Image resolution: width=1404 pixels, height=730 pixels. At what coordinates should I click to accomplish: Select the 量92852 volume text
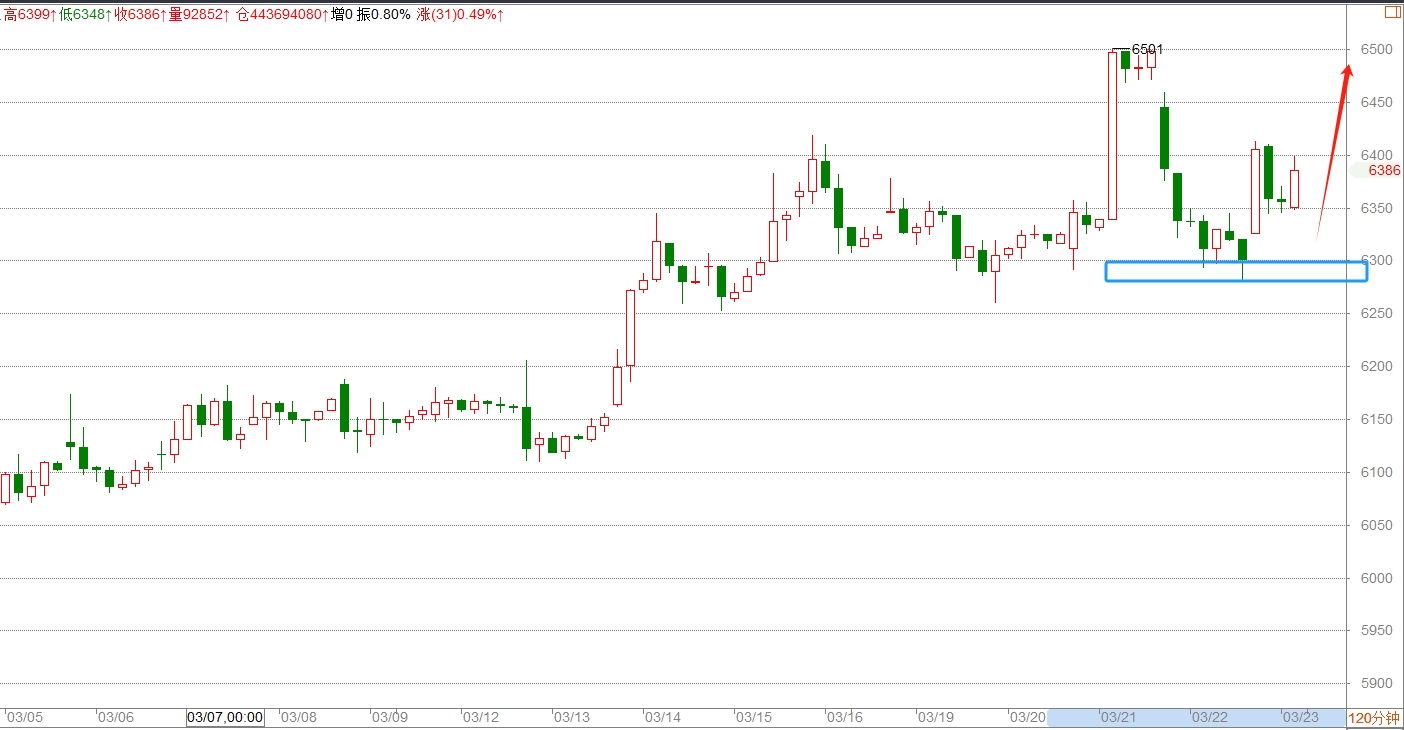coord(201,14)
